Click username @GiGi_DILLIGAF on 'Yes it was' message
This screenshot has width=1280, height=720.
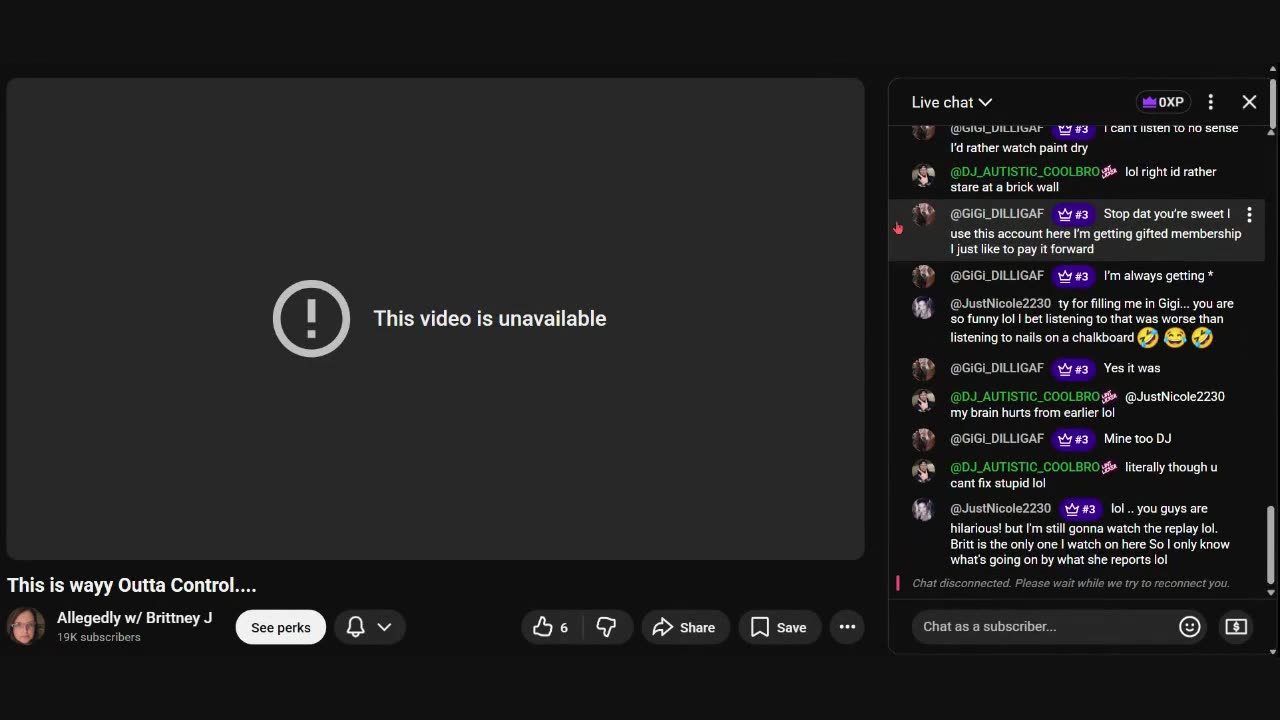coord(997,368)
